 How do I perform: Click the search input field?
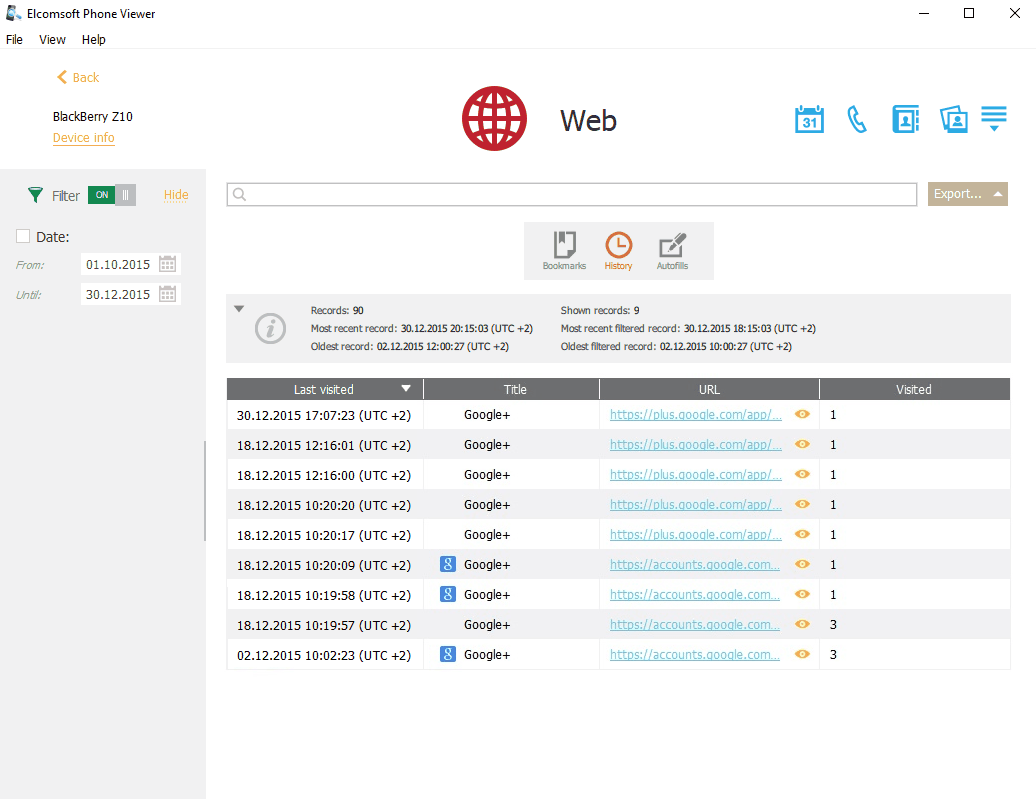point(572,194)
